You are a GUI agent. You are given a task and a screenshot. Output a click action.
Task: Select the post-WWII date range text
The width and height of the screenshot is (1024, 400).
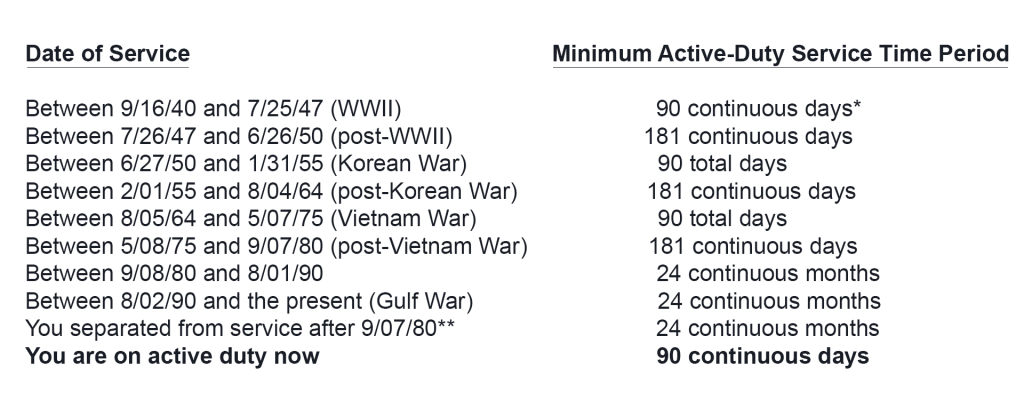239,136
